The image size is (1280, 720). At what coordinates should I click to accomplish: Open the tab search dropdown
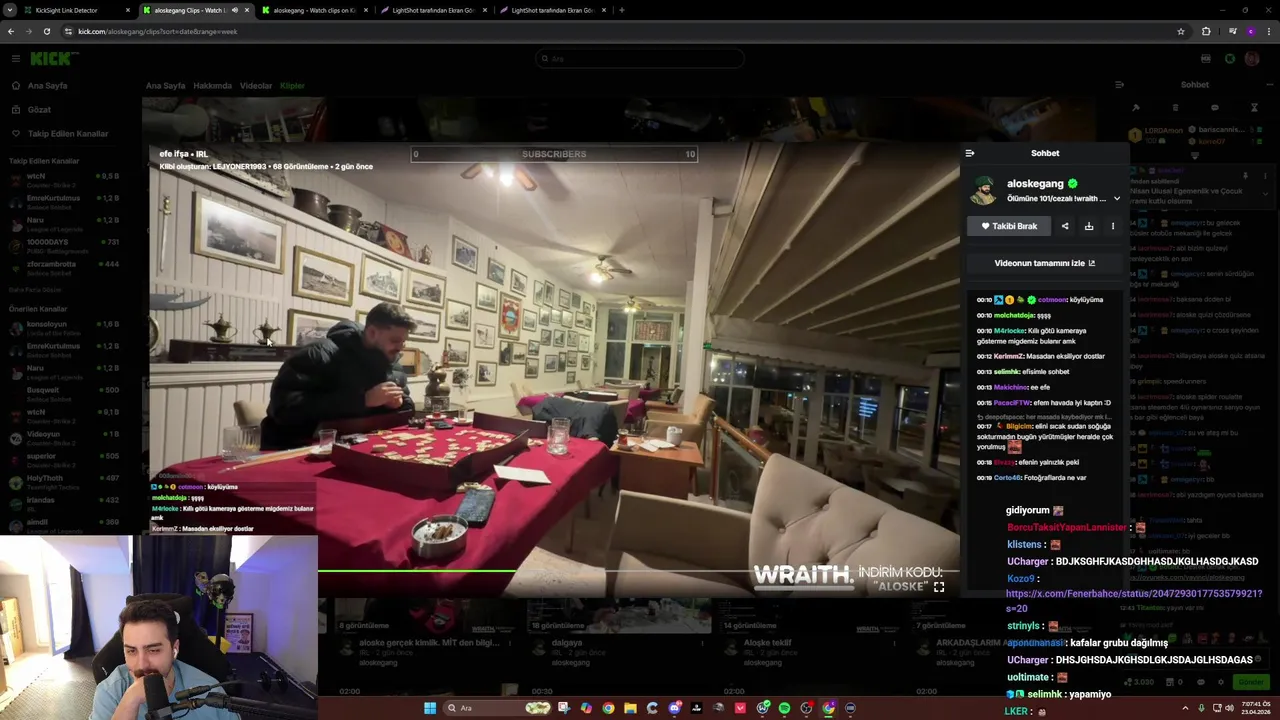(x=10, y=10)
